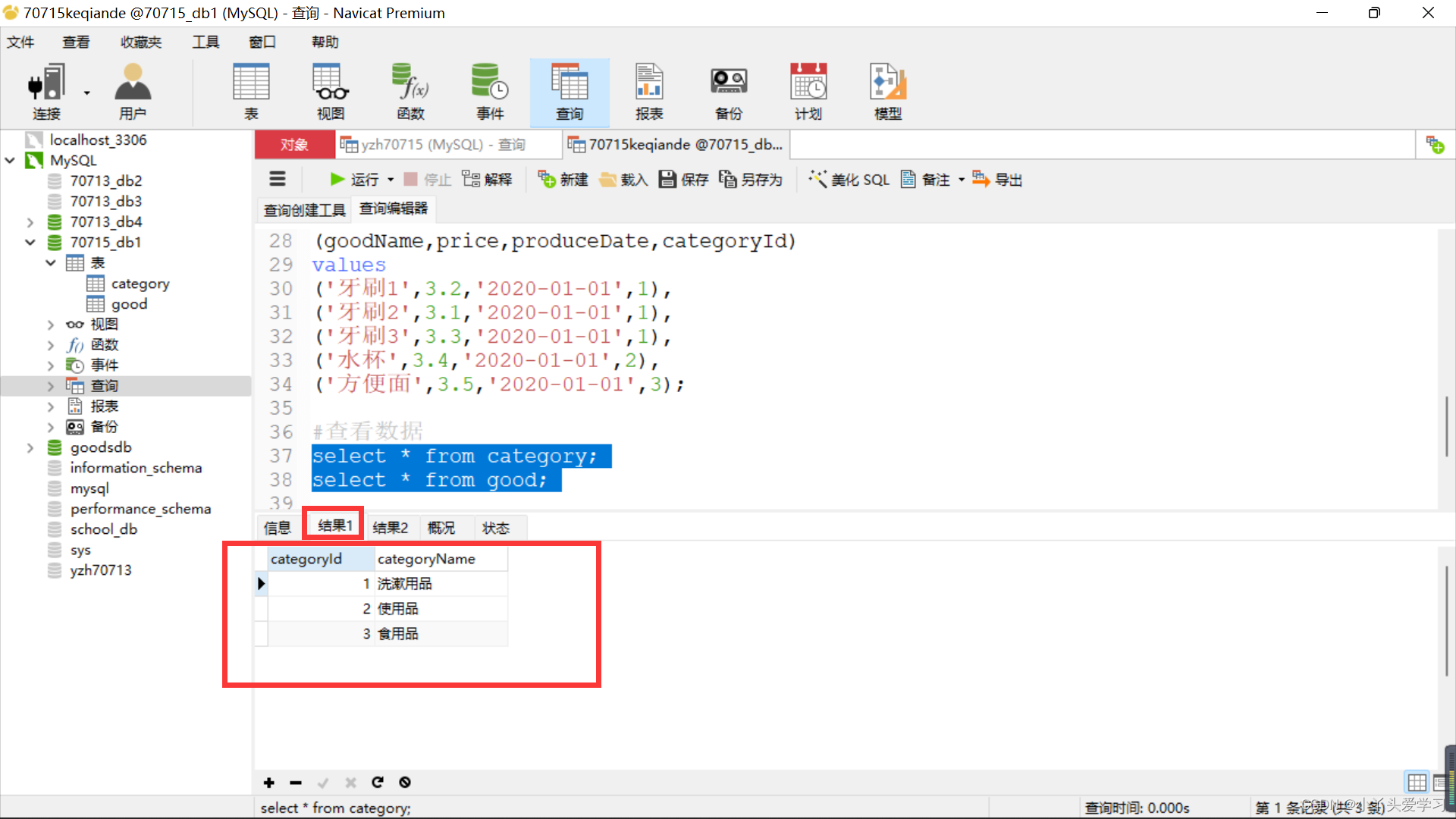Click the 停止 stop button
This screenshot has height=819, width=1456.
pyautogui.click(x=428, y=180)
